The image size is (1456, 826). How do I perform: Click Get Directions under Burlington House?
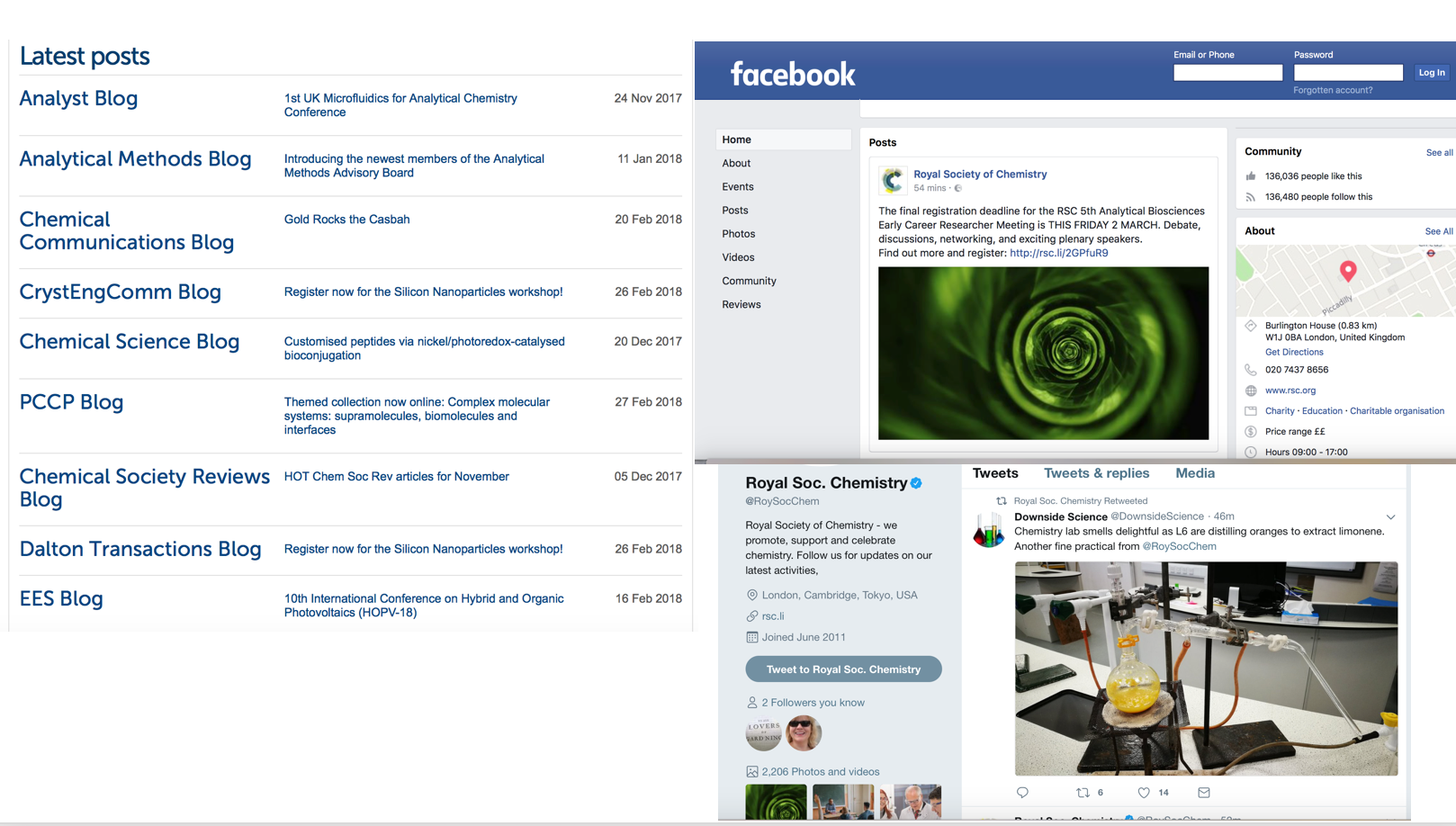click(1293, 352)
